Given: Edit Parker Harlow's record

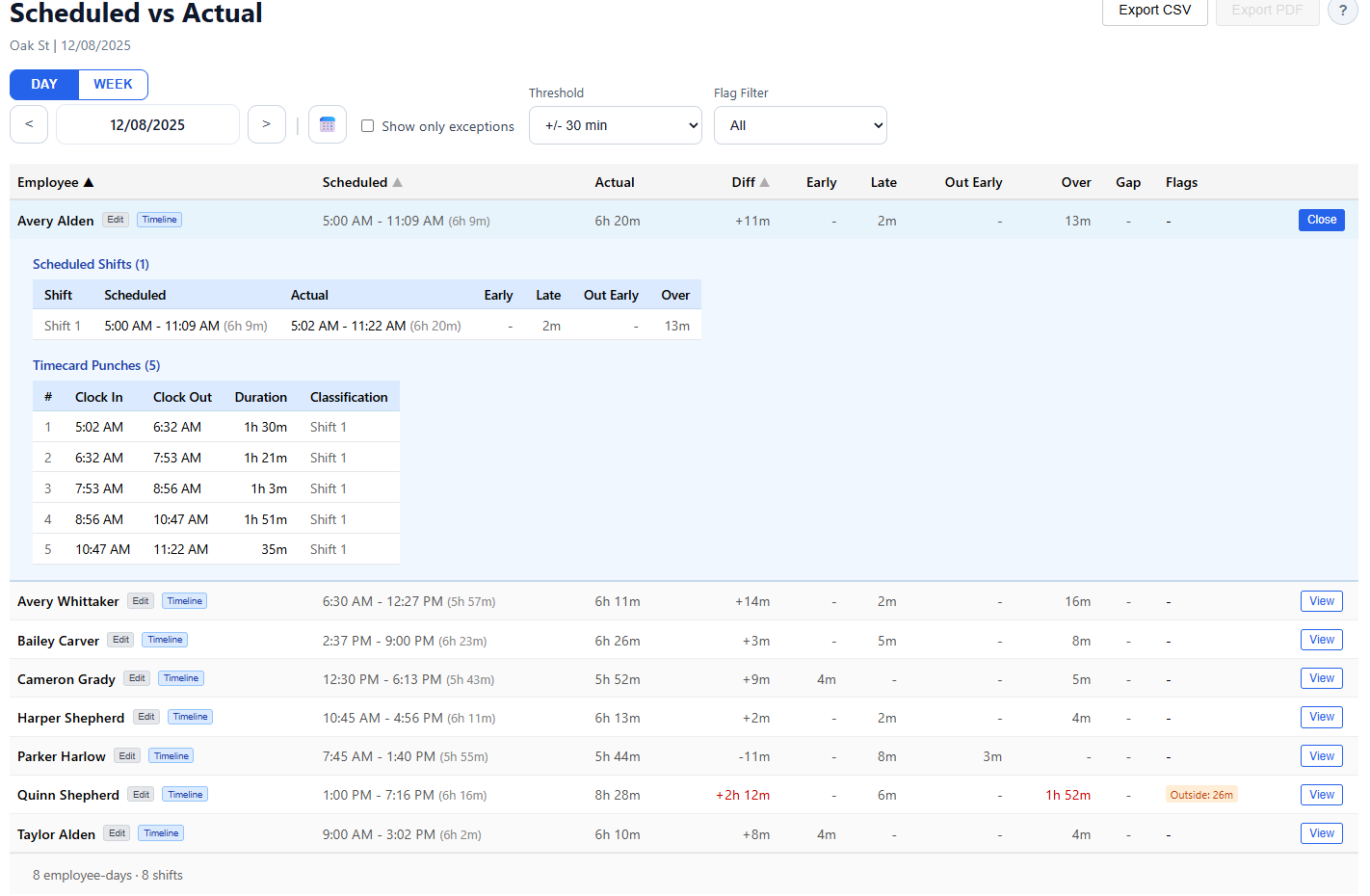Looking at the screenshot, I should tap(127, 756).
